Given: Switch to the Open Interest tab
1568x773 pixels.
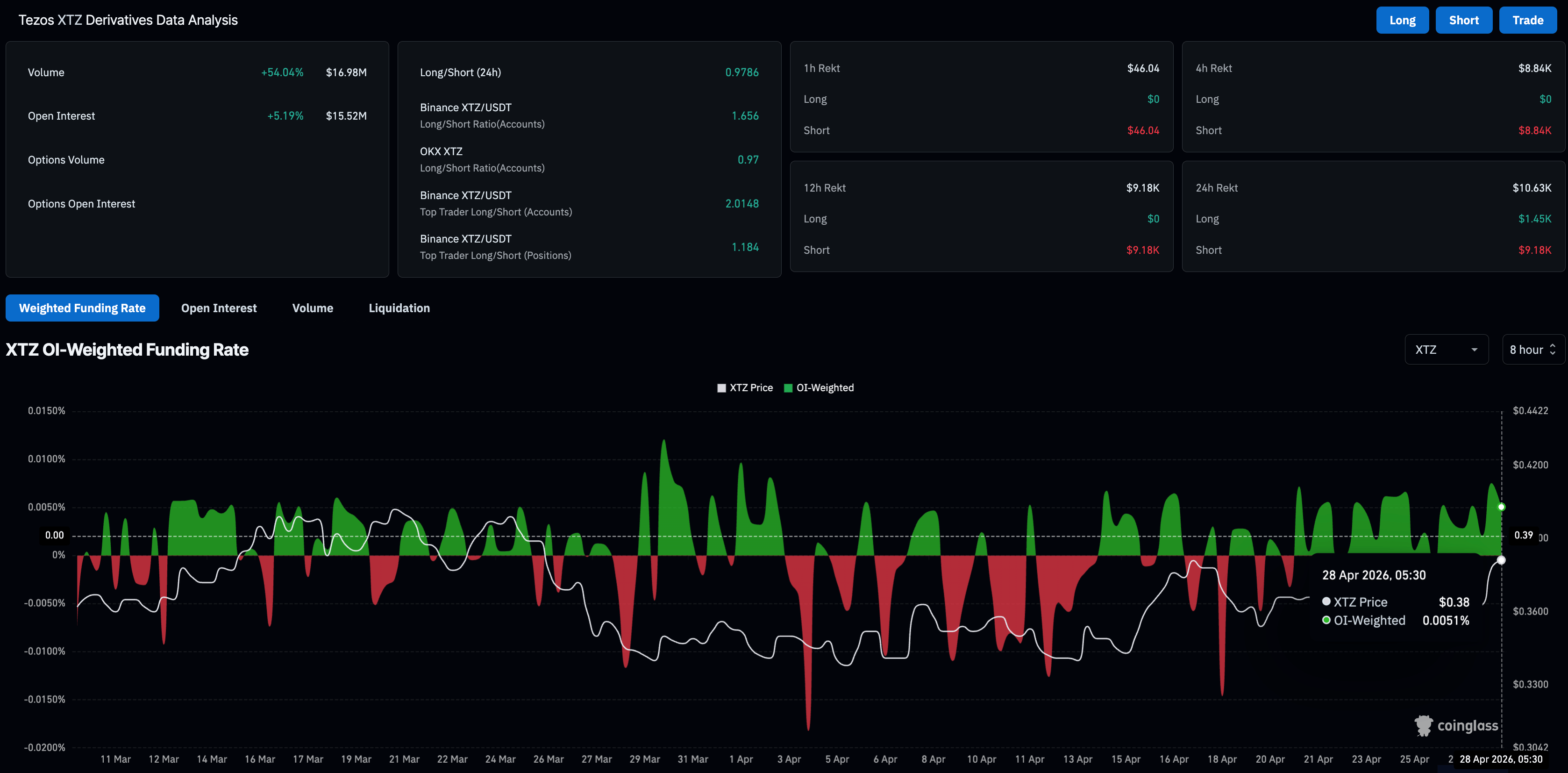Looking at the screenshot, I should (x=219, y=308).
